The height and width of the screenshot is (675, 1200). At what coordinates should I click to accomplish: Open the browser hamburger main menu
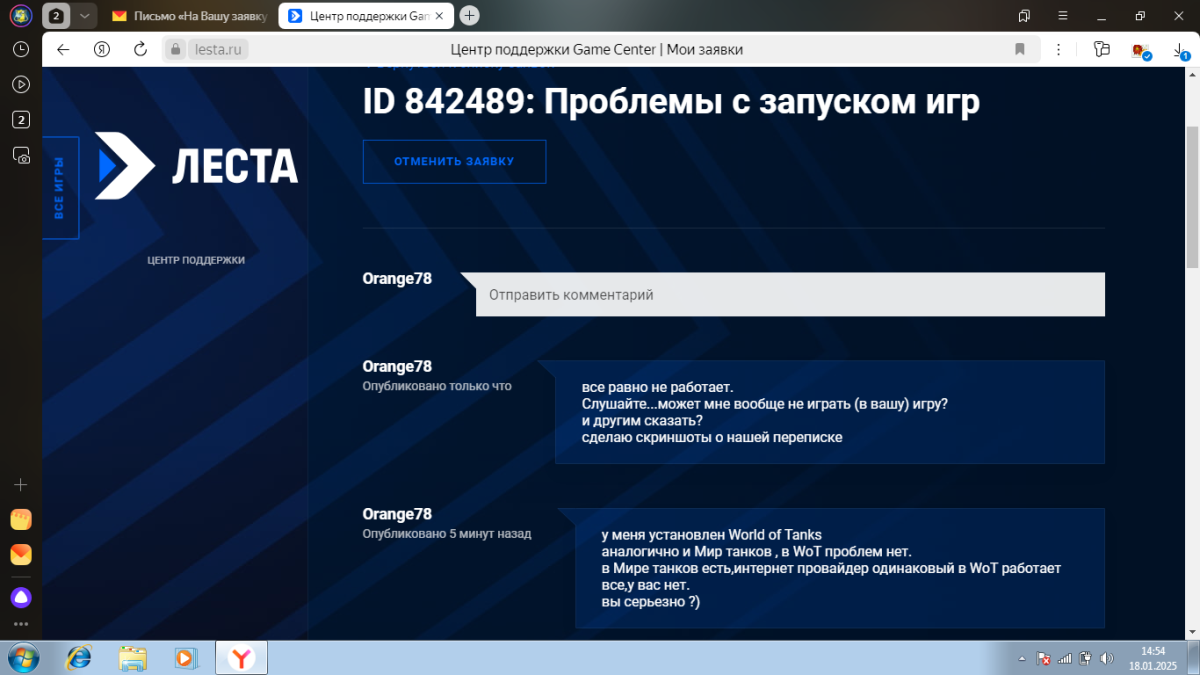pos(1062,16)
